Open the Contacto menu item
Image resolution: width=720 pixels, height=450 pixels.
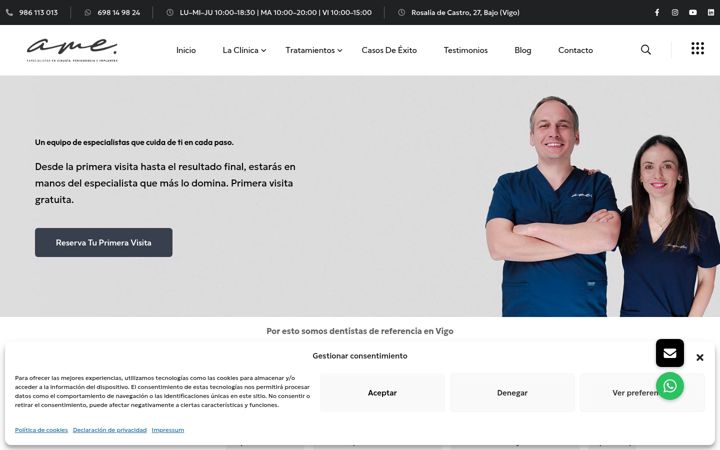click(575, 50)
